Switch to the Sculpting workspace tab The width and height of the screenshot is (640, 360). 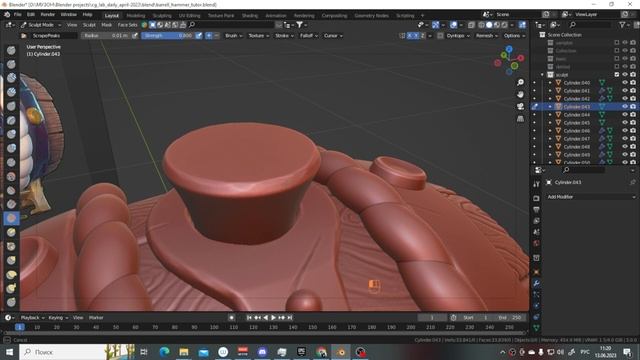pos(162,16)
